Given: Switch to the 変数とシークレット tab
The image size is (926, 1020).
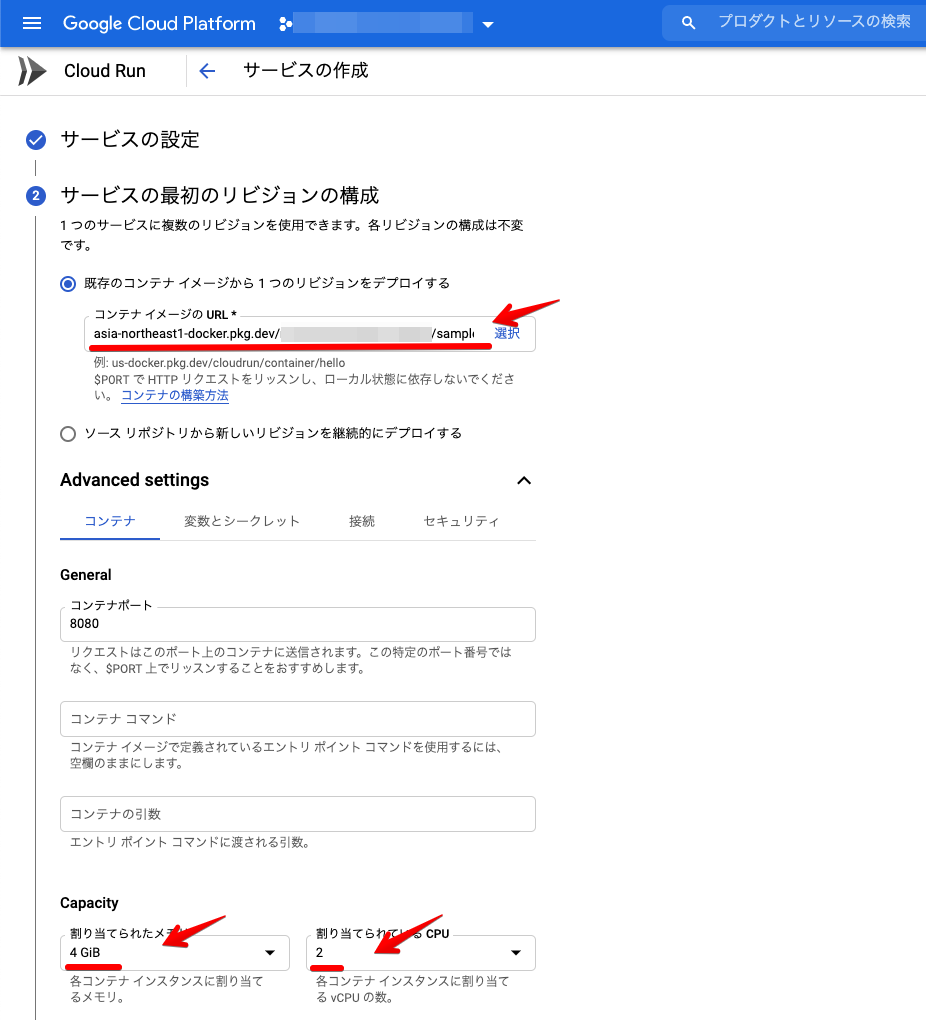Looking at the screenshot, I should tap(242, 521).
